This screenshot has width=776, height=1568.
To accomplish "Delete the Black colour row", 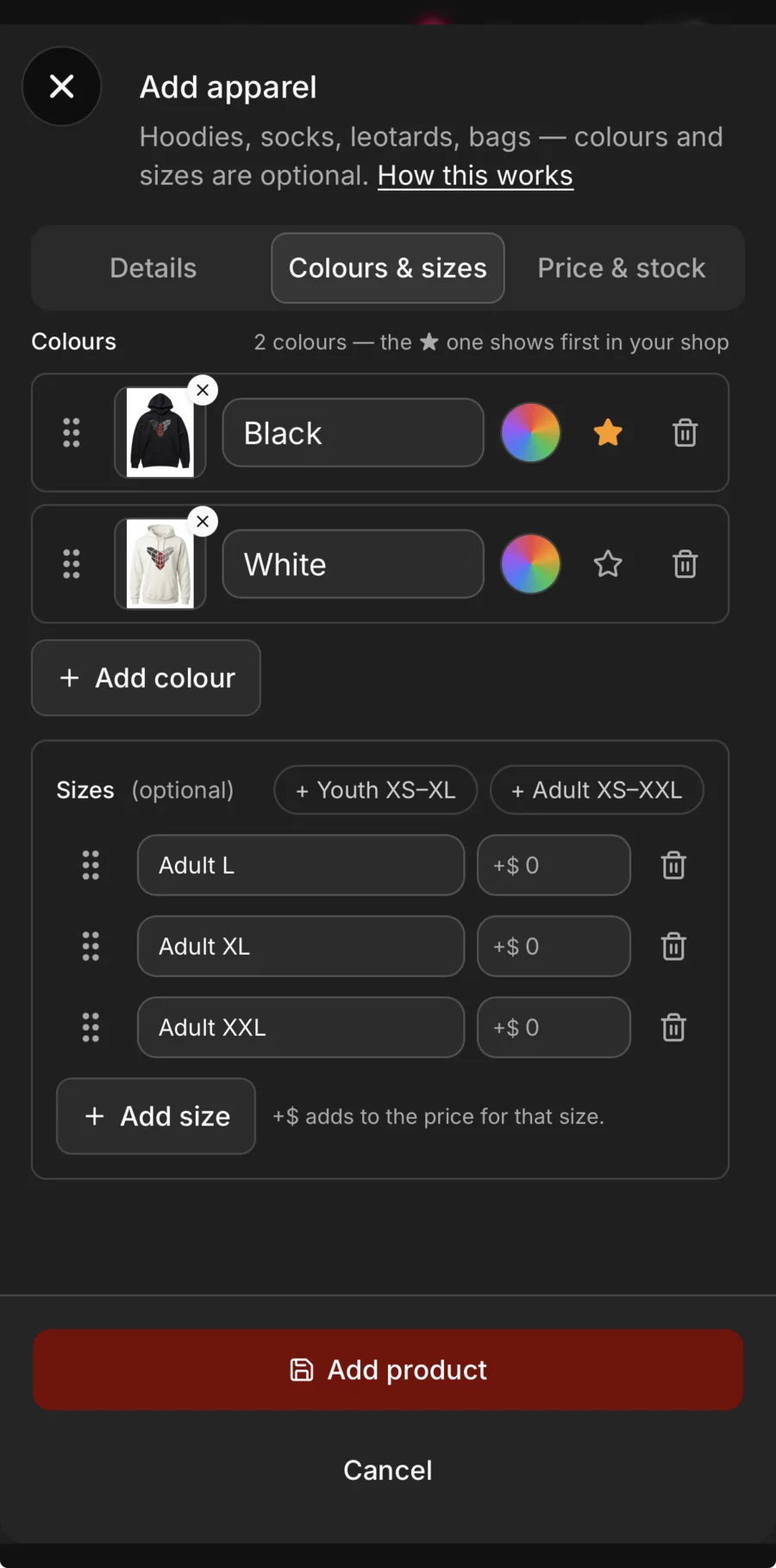I will tap(685, 433).
